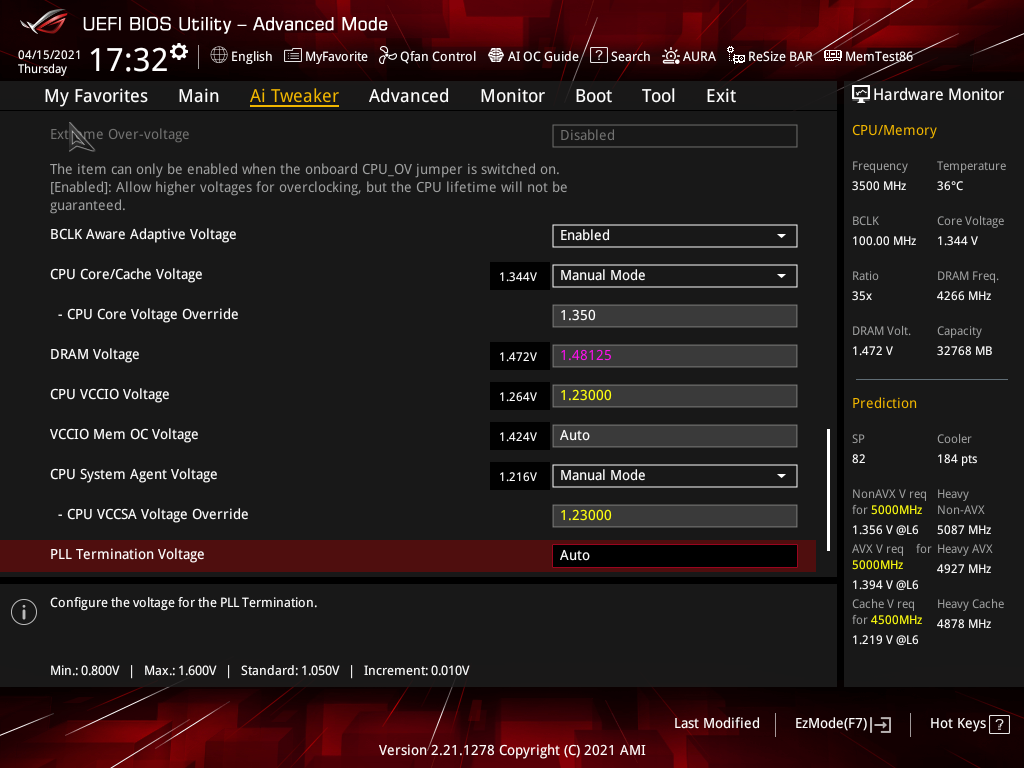Click the Hardware Monitor screen icon
Viewport: 1024px width, 768px height.
[x=861, y=95]
